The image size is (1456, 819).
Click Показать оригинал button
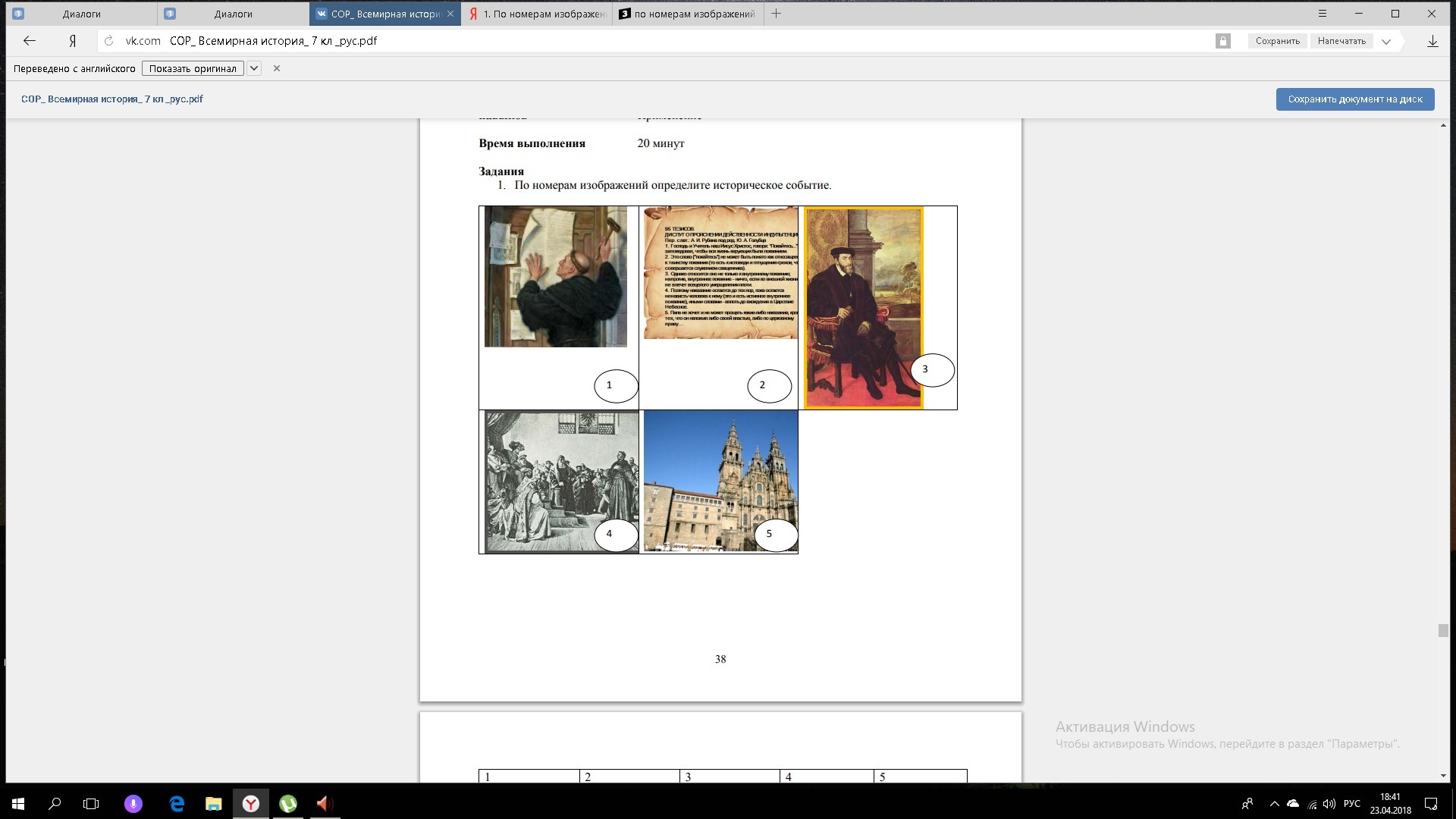tap(193, 68)
